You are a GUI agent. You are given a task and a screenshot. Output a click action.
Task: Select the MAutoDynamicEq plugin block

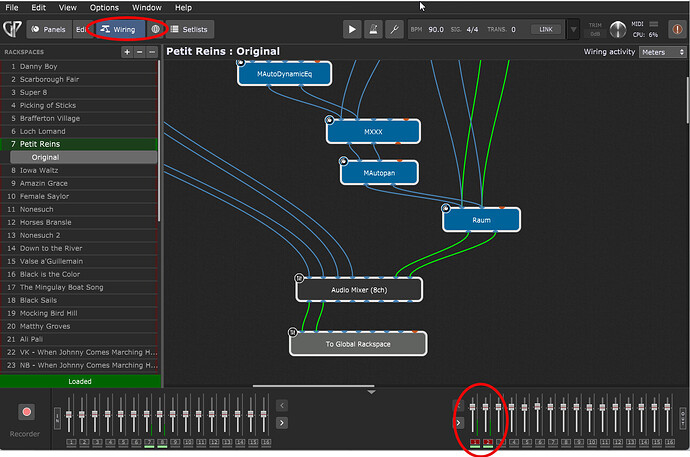[284, 73]
